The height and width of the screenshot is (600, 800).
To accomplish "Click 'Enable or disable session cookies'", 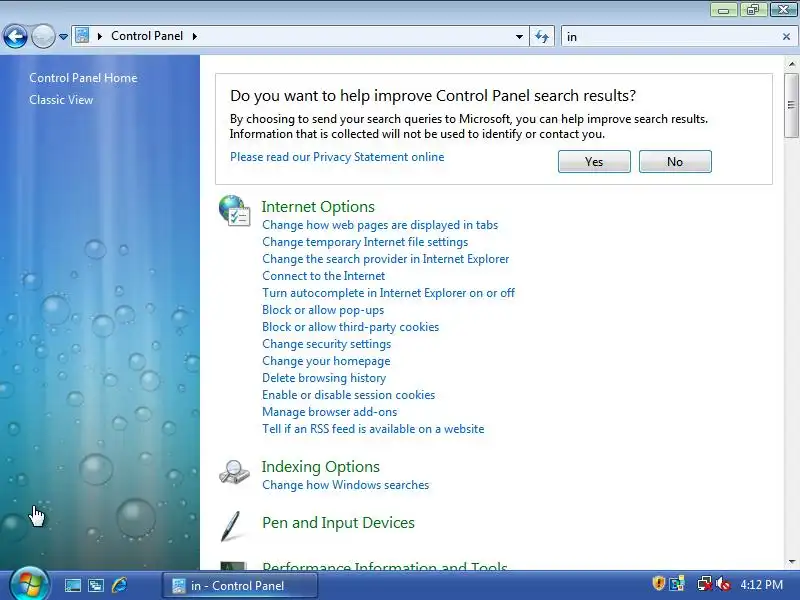I will 348,395.
